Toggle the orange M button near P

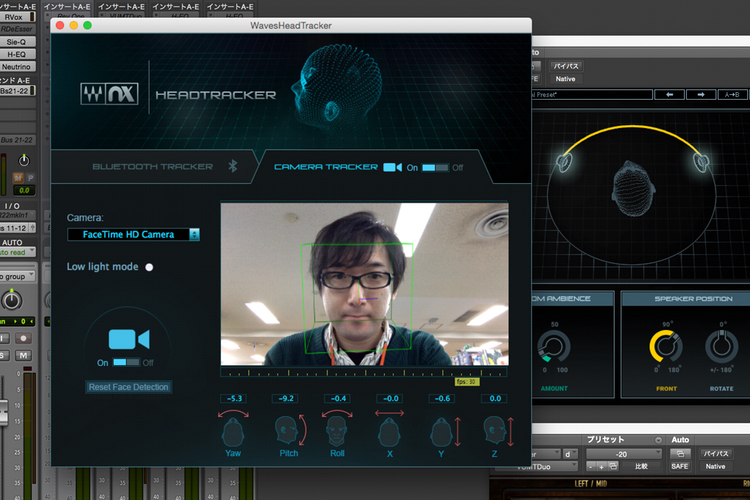click(18, 178)
